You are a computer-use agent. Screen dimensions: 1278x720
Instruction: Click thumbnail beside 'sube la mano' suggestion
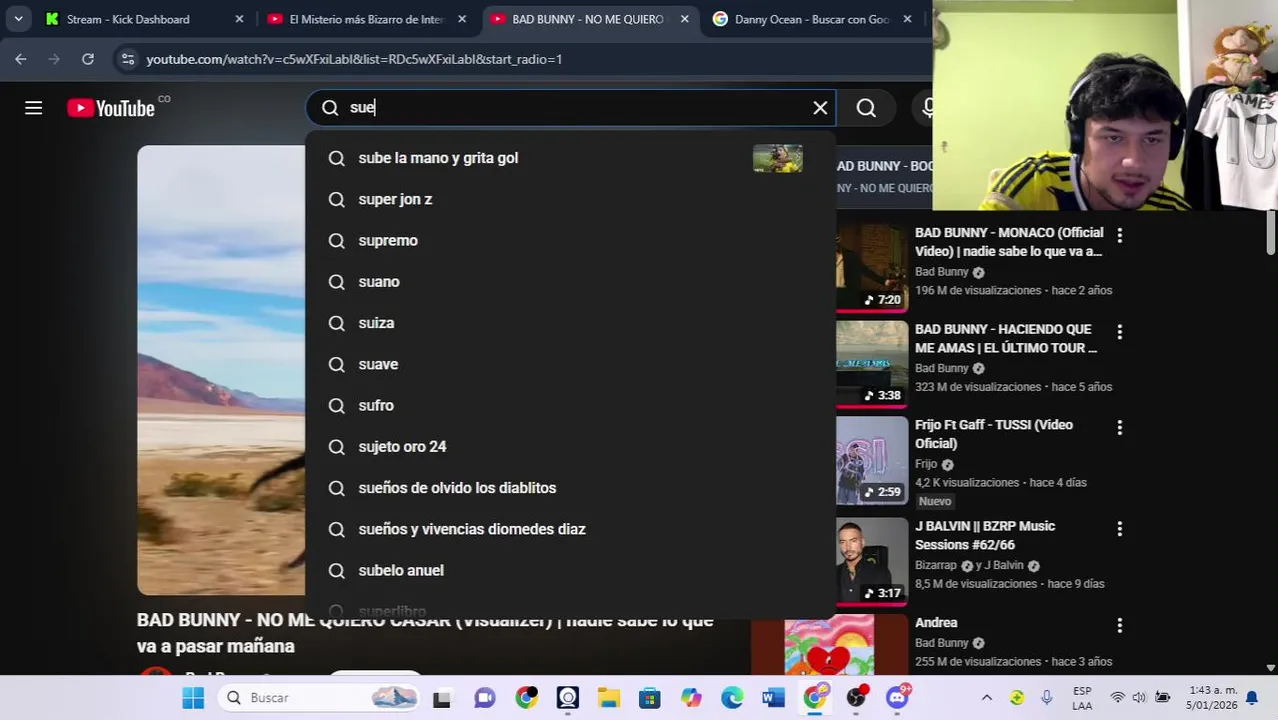click(777, 158)
